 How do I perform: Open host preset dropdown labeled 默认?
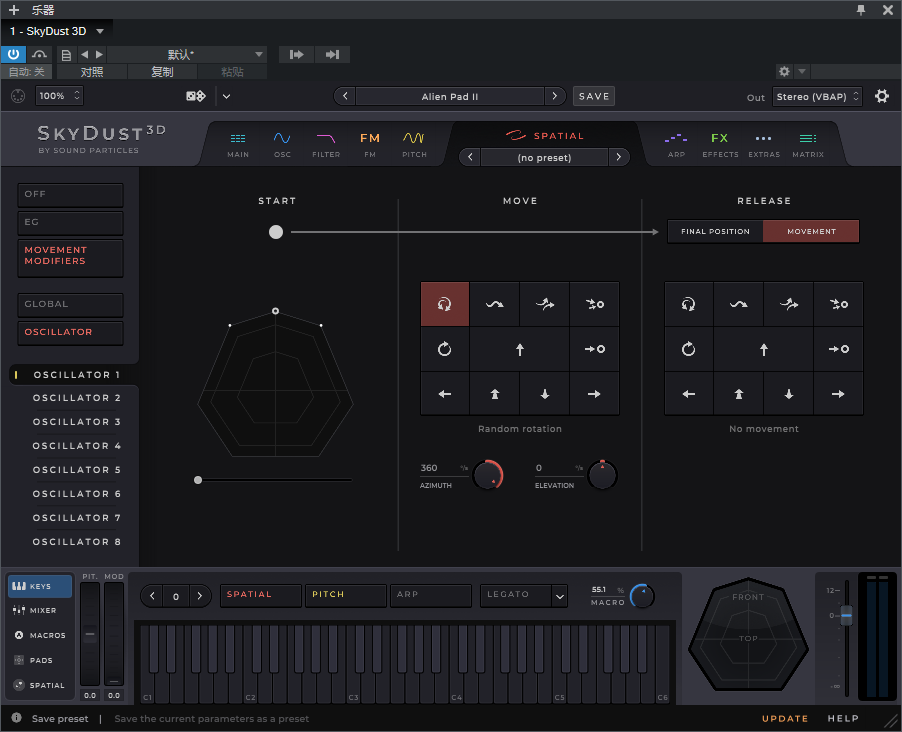click(187, 55)
